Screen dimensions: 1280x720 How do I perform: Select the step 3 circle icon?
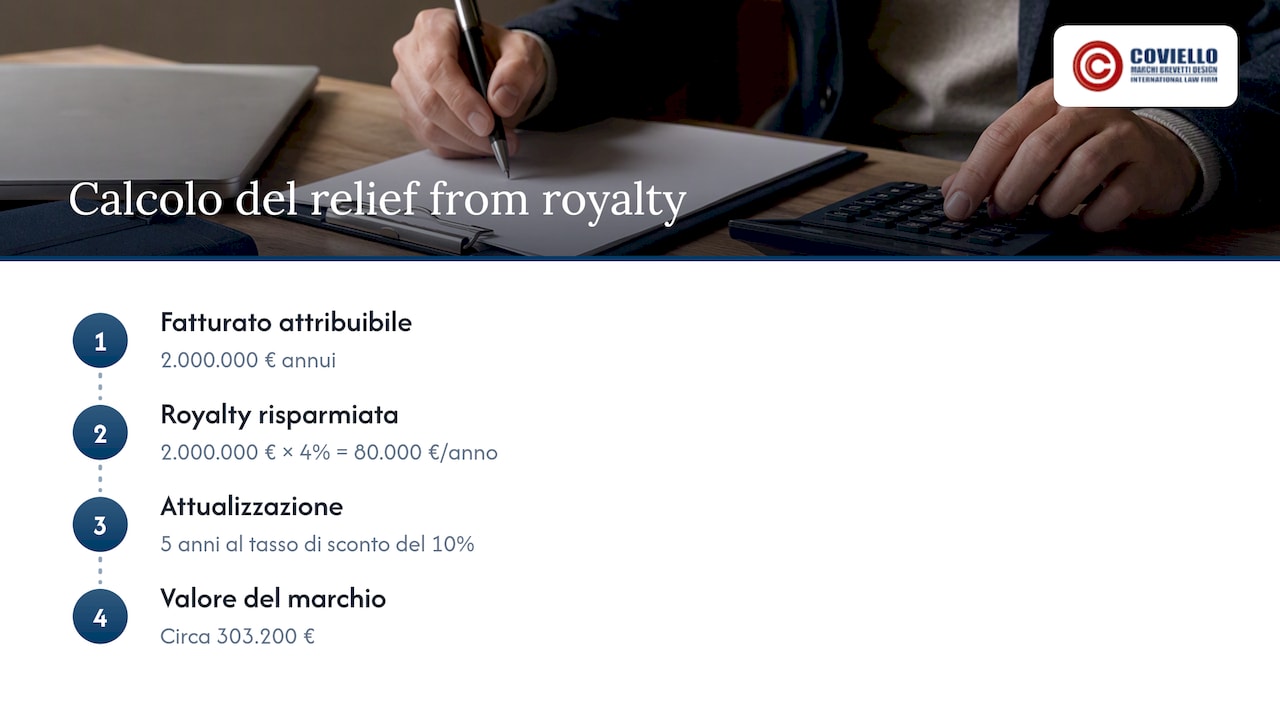pyautogui.click(x=100, y=525)
